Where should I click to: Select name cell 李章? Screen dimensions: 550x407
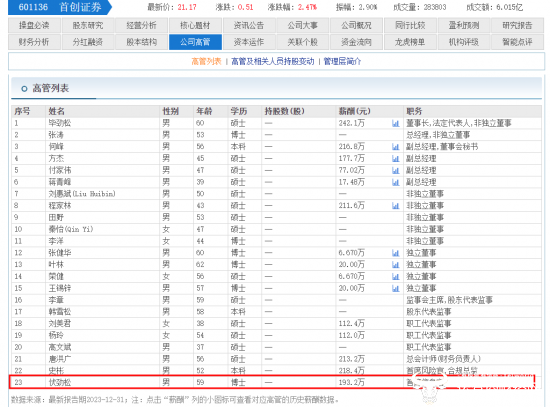tap(56, 300)
